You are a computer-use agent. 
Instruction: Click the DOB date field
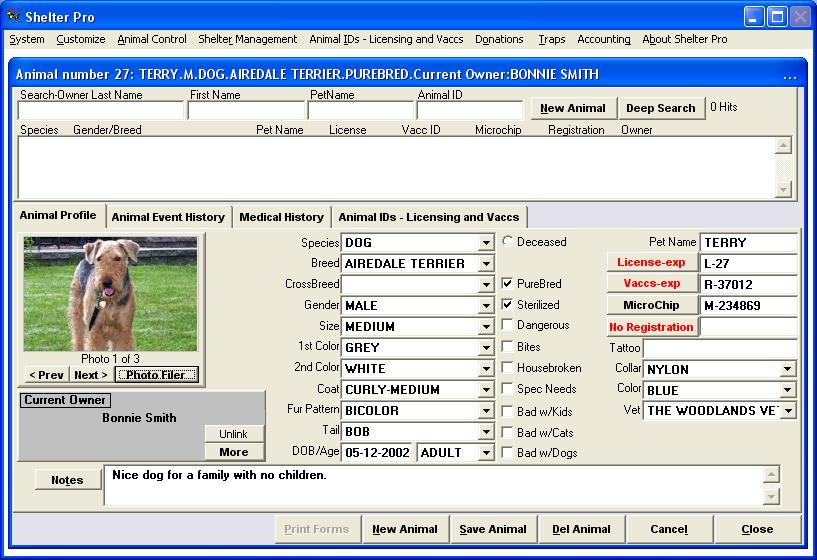pos(377,453)
